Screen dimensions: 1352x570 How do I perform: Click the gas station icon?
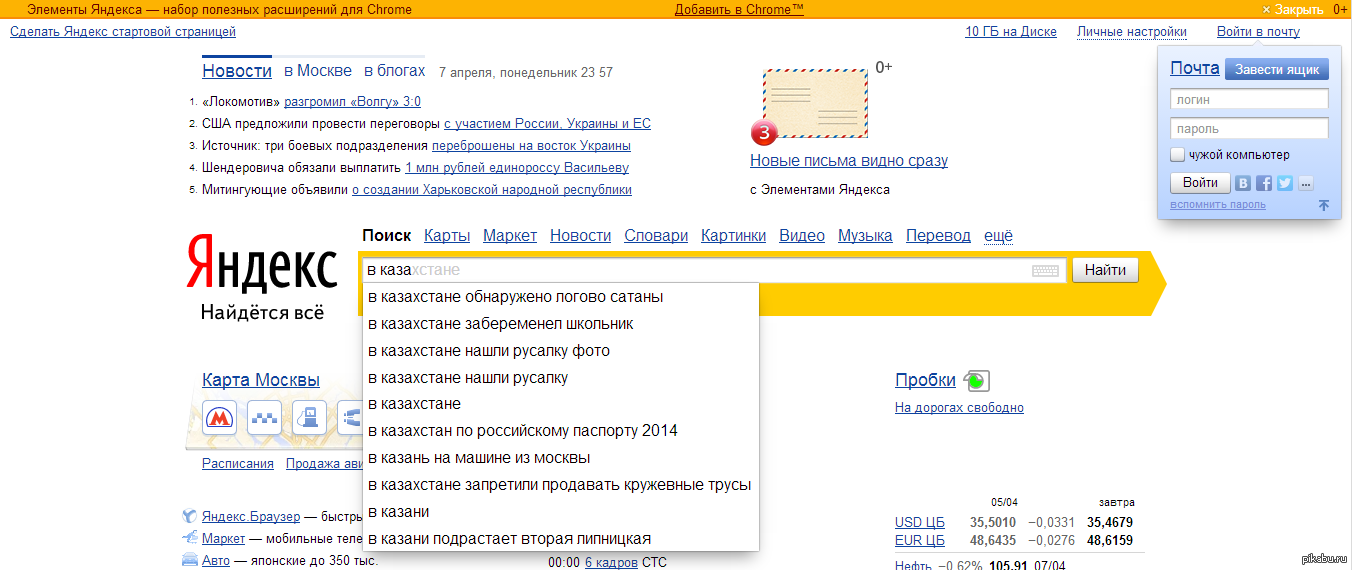310,416
